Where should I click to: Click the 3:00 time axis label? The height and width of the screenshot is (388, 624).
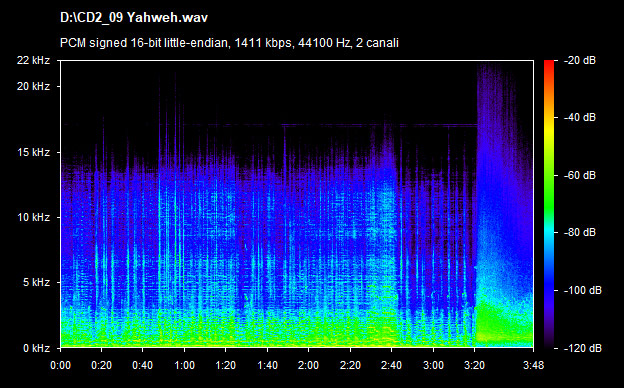point(433,365)
